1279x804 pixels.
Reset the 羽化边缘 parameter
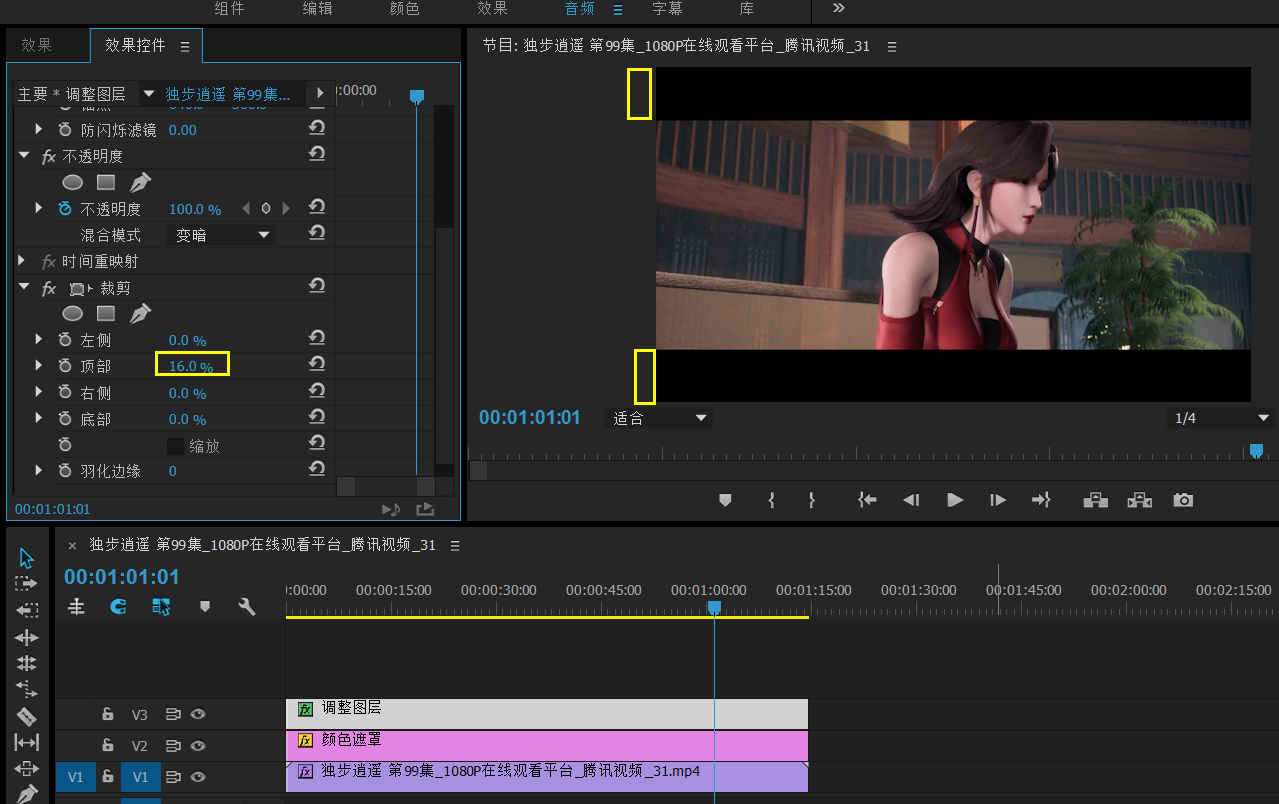point(317,468)
